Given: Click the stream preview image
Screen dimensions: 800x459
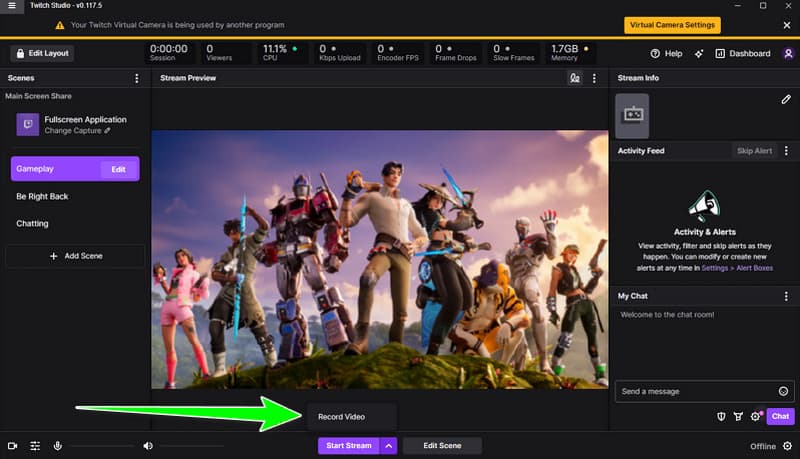Looking at the screenshot, I should click(380, 260).
